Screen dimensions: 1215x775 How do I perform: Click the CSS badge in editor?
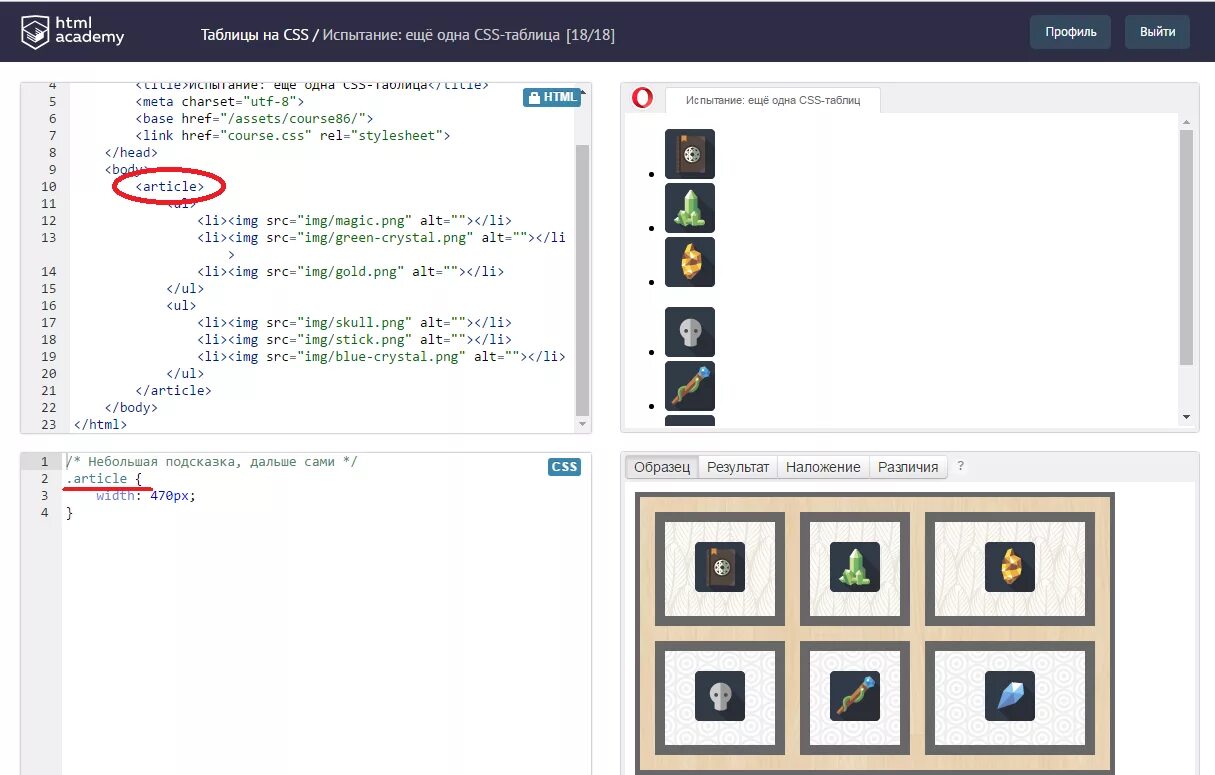pyautogui.click(x=564, y=467)
